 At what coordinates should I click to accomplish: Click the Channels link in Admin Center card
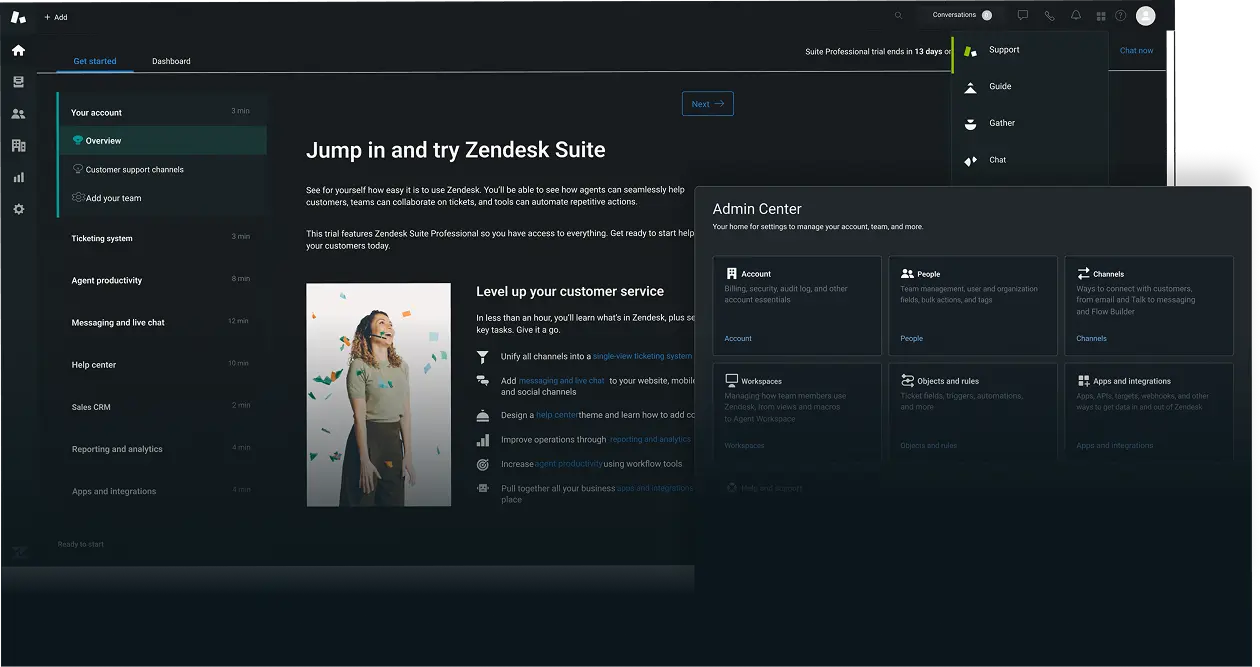click(x=1091, y=339)
